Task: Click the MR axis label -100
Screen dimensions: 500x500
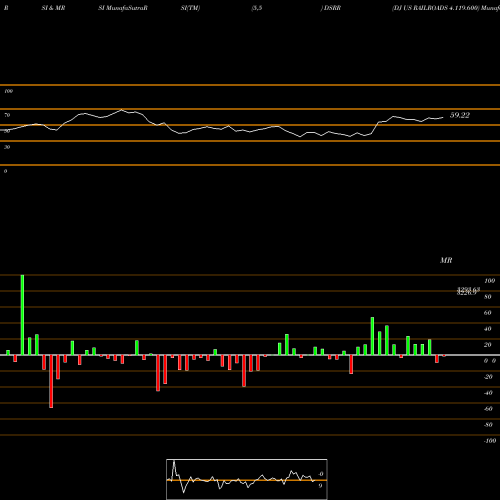Action: point(490,441)
